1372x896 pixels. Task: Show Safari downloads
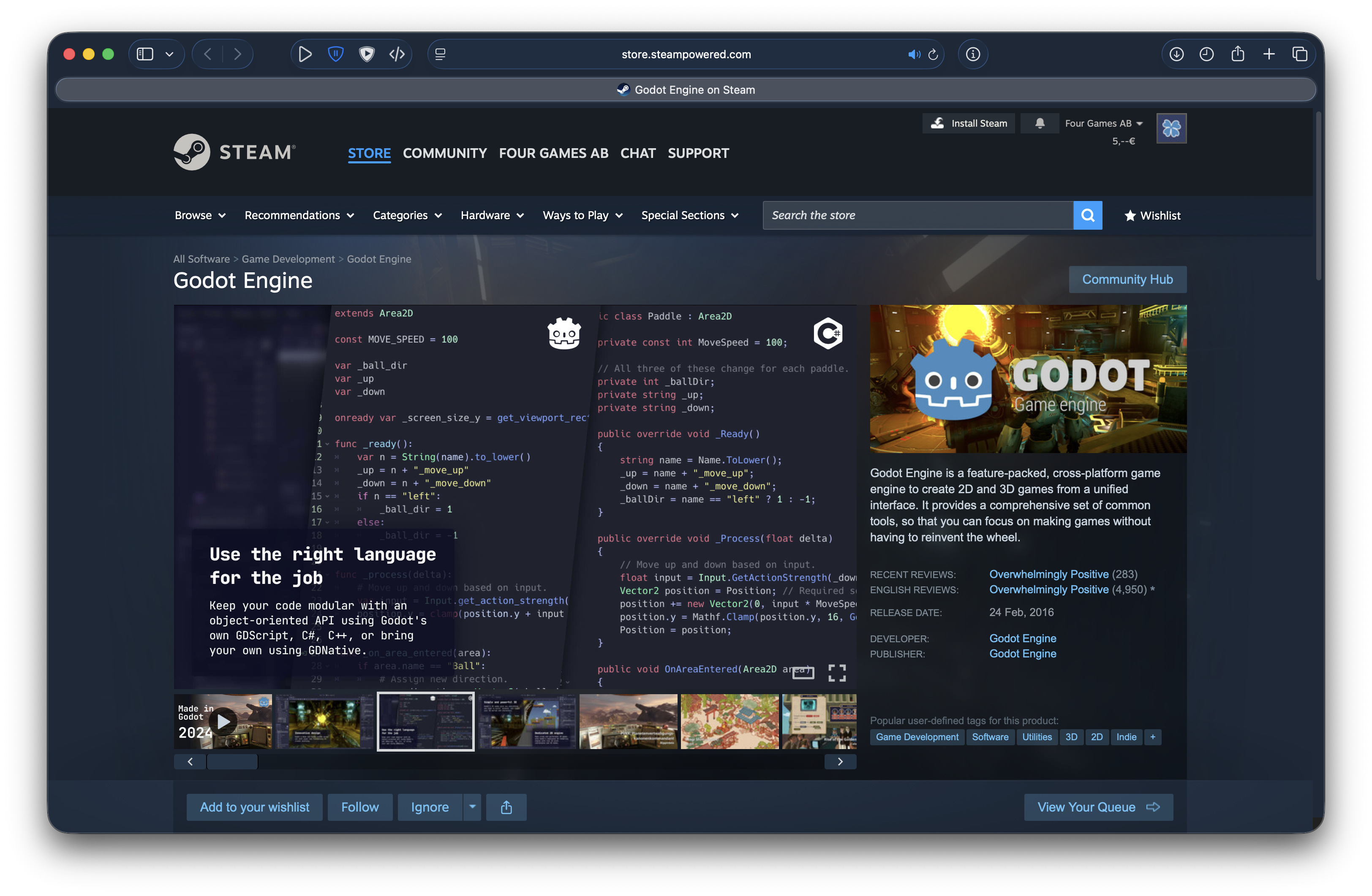coord(1176,54)
